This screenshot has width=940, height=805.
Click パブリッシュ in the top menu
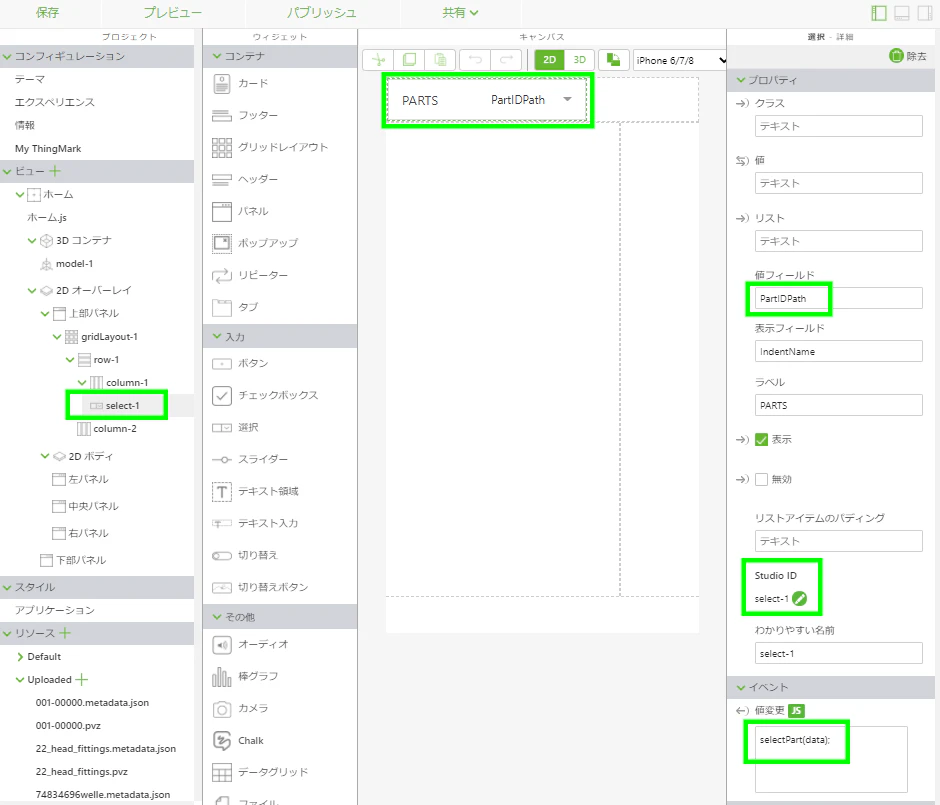tap(321, 13)
